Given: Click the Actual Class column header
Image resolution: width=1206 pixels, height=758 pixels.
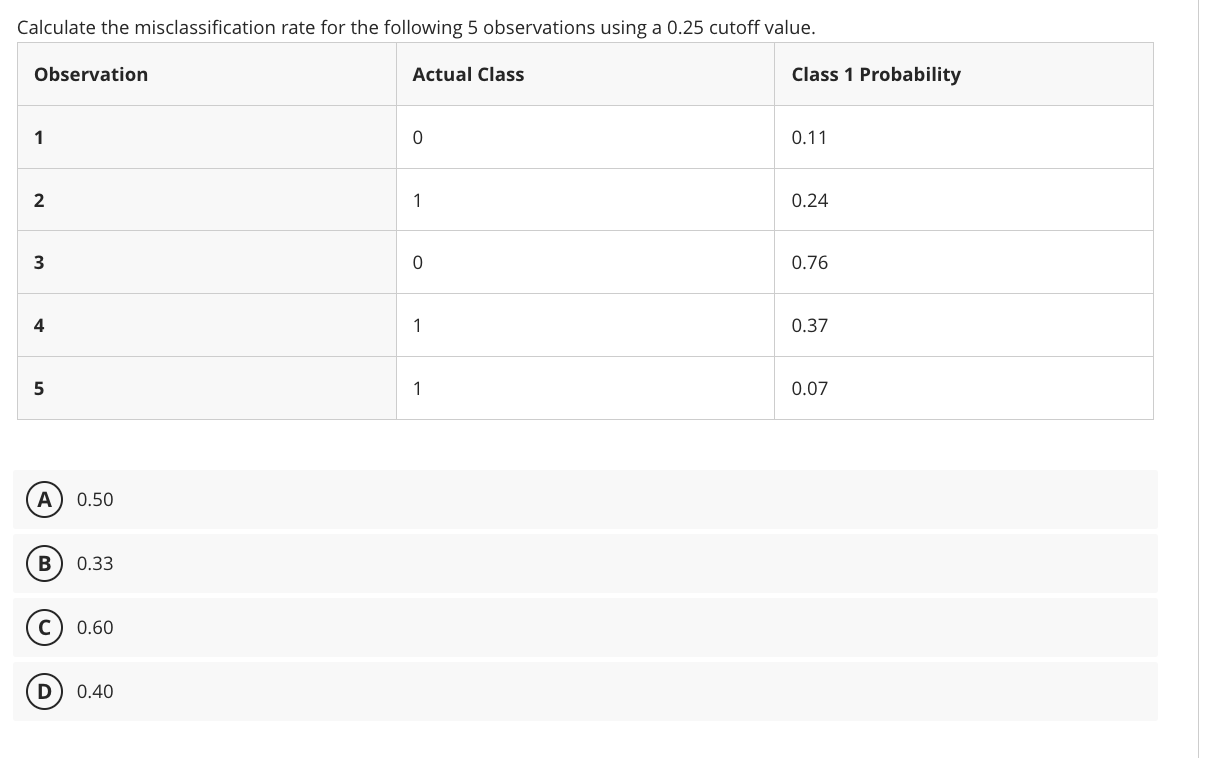Looking at the screenshot, I should coord(467,74).
